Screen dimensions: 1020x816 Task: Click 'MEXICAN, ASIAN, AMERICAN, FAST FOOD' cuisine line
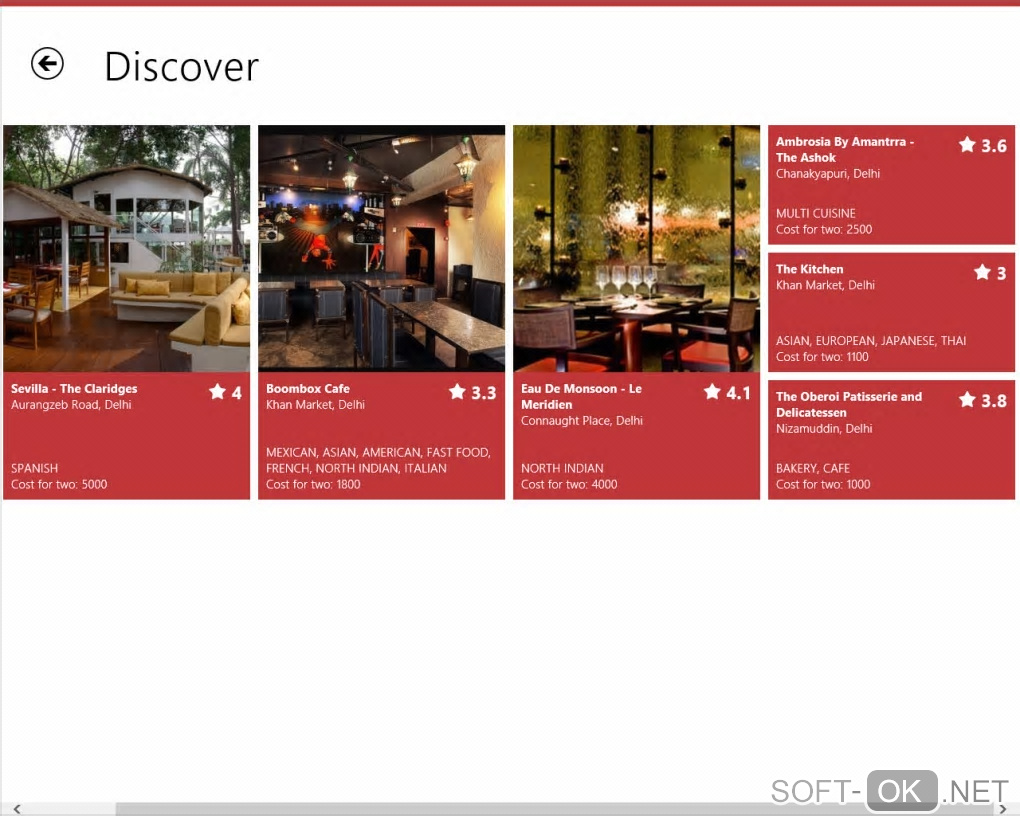(x=378, y=452)
